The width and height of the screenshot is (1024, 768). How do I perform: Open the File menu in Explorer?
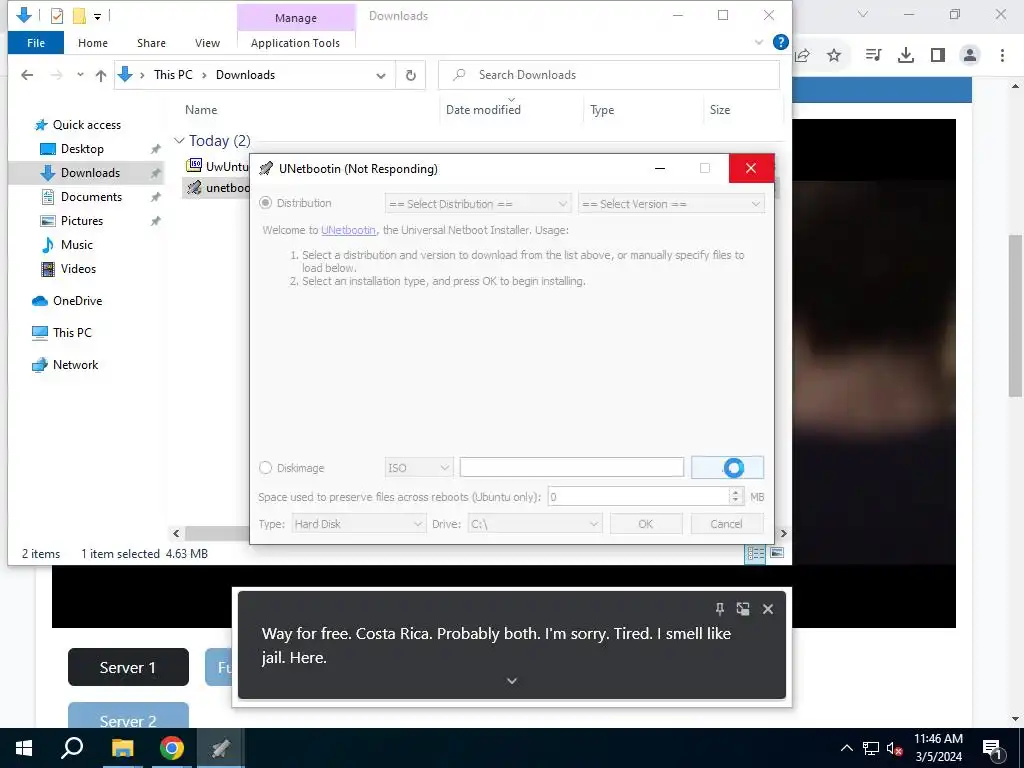point(36,43)
